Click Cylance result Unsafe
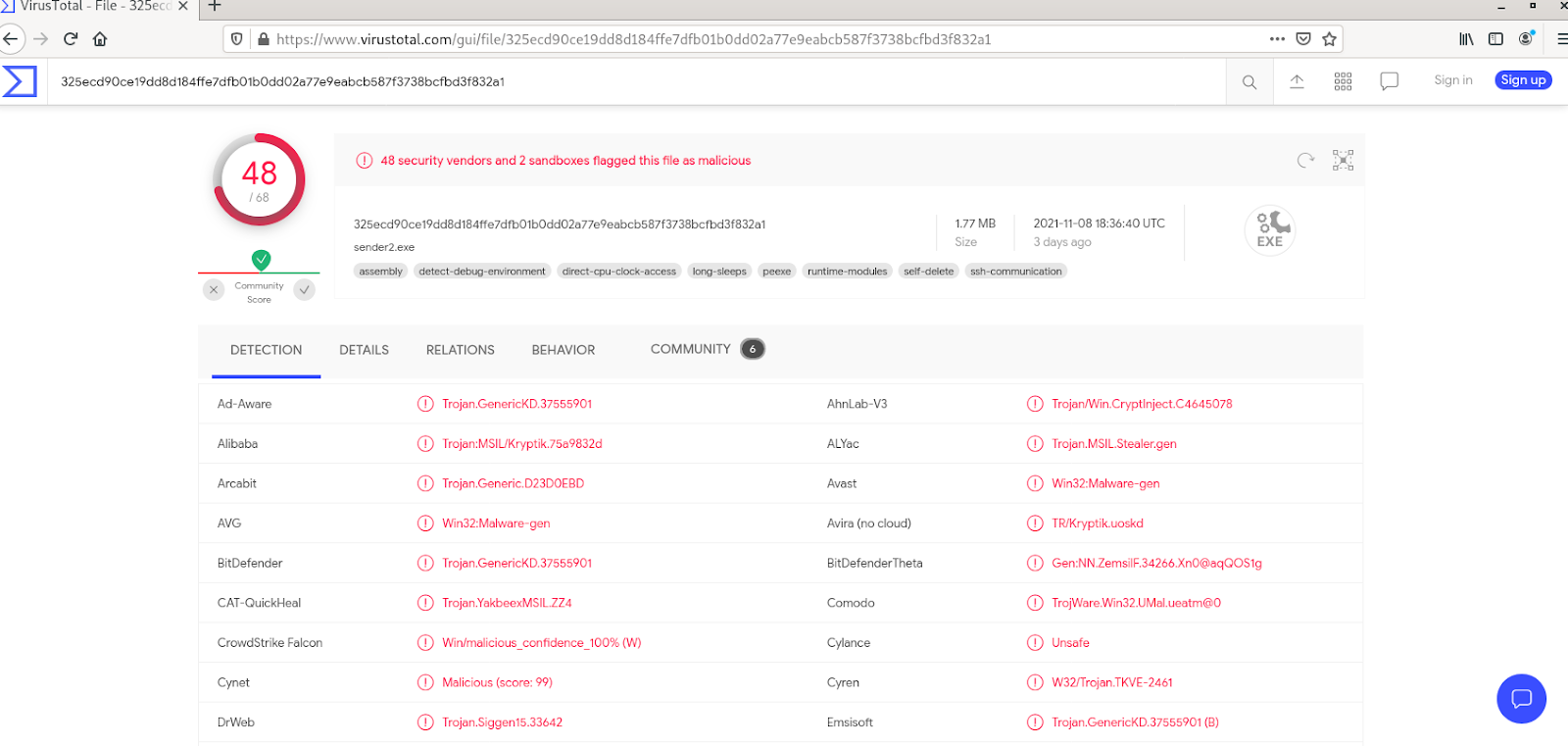Image resolution: width=1568 pixels, height=746 pixels. pyautogui.click(x=1071, y=643)
